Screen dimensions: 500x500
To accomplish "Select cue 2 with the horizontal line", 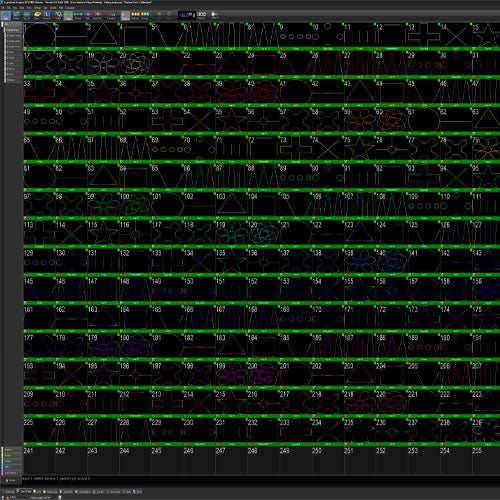I will 71,37.
